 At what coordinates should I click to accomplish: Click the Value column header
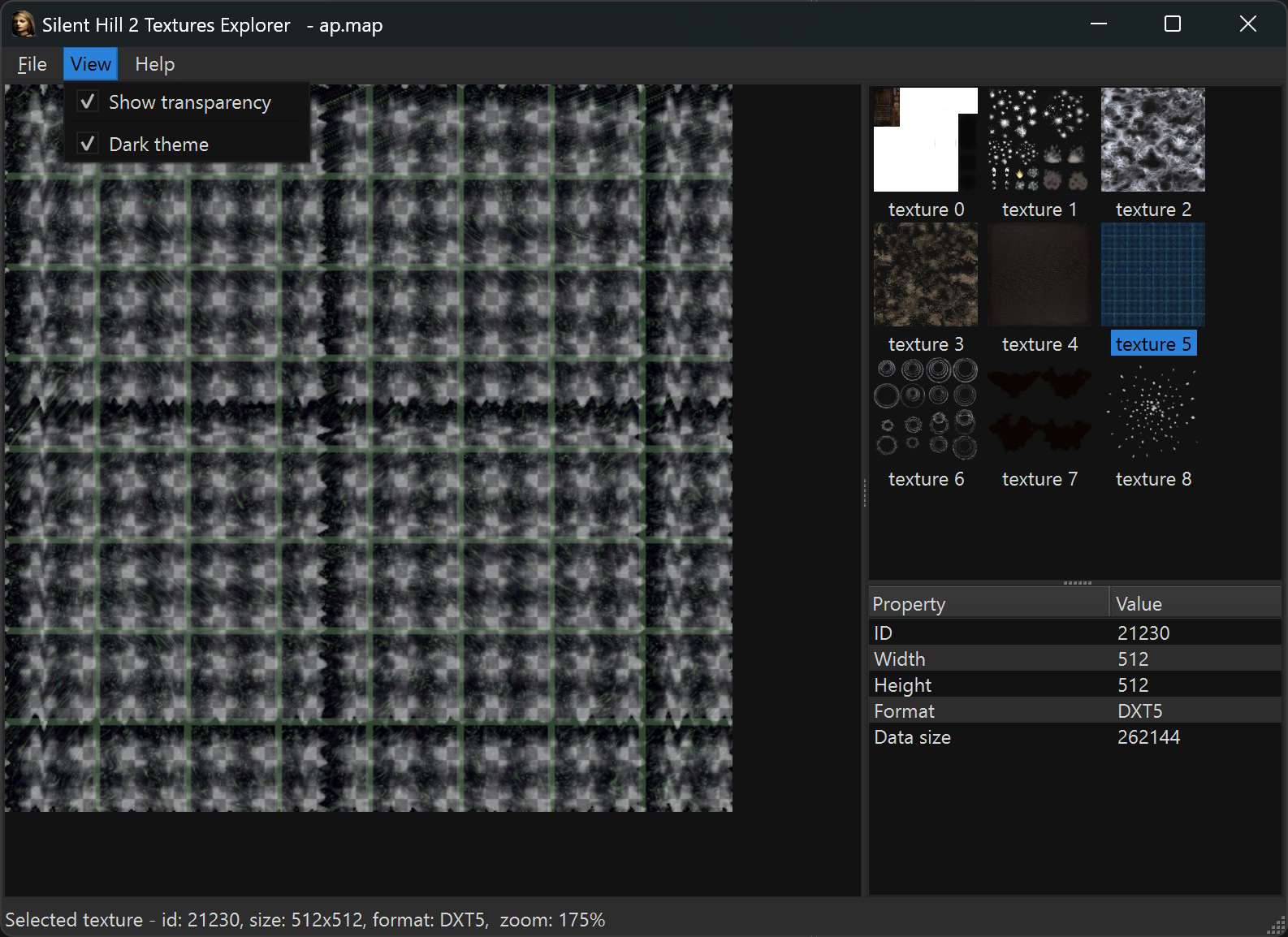coord(1195,603)
